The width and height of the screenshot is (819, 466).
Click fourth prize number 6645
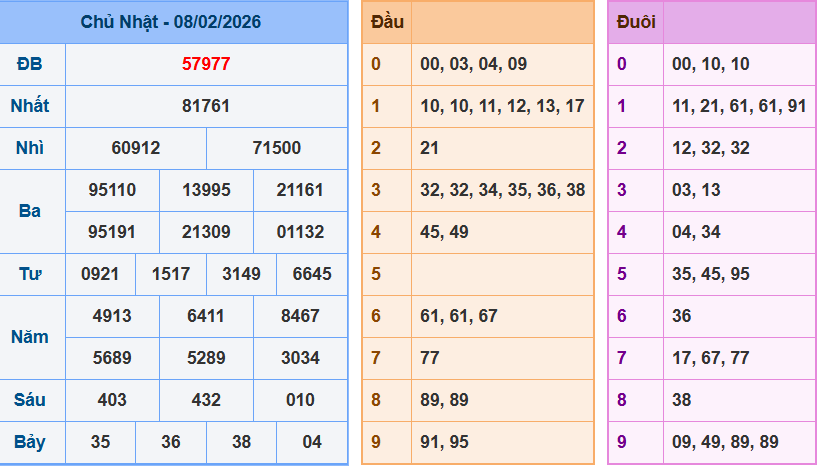[312, 274]
